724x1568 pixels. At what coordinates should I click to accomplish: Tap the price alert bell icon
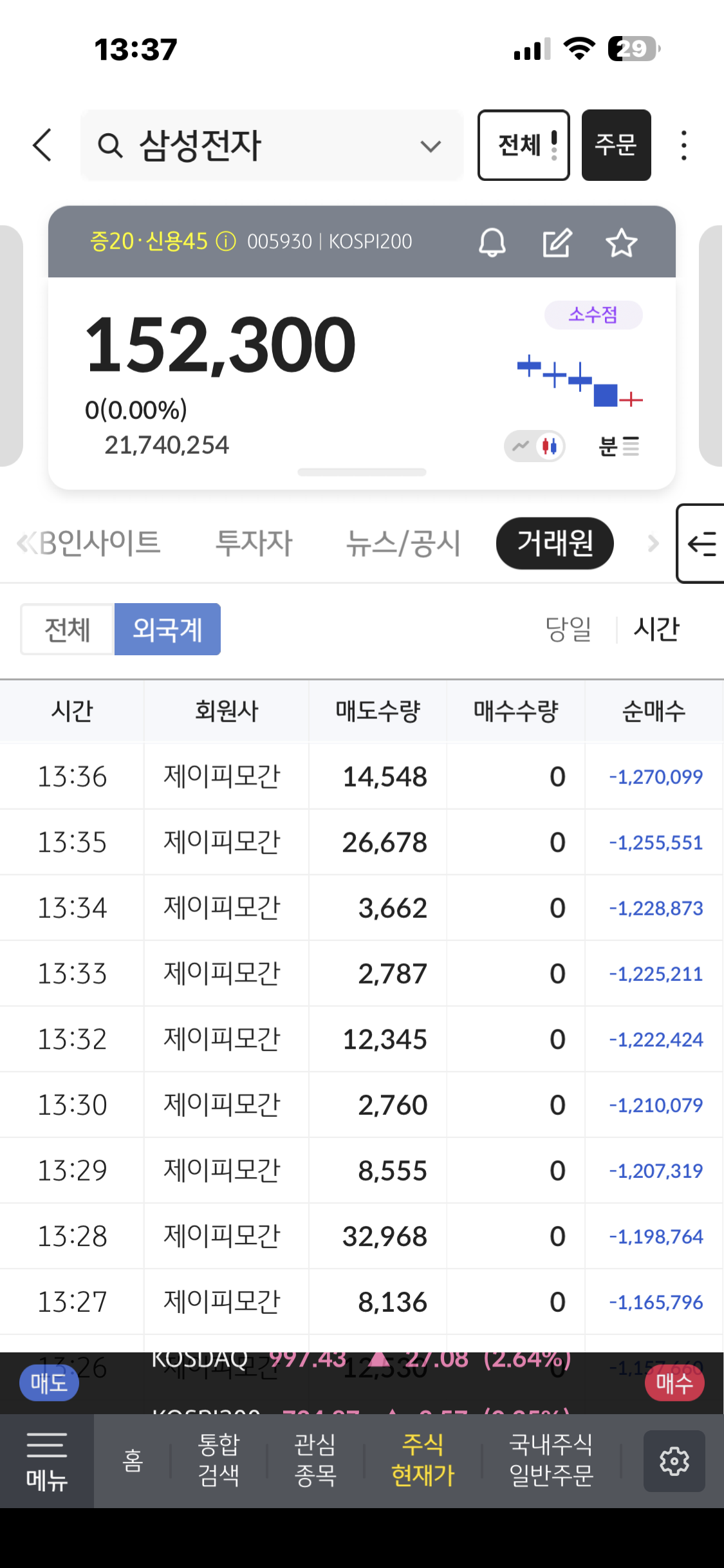click(x=492, y=243)
